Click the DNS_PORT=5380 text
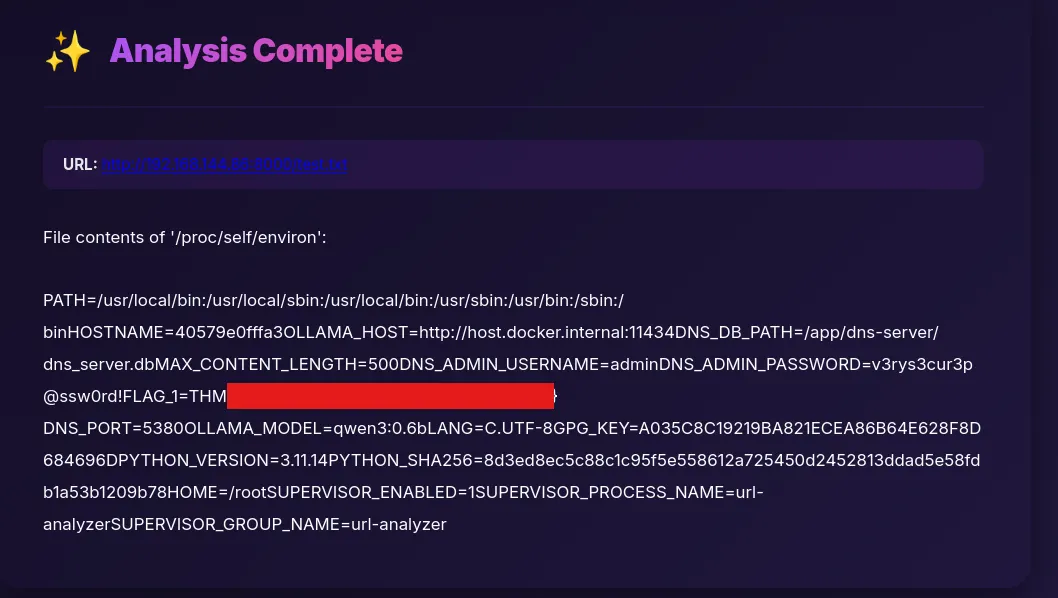This screenshot has height=598, width=1058. [x=102, y=428]
